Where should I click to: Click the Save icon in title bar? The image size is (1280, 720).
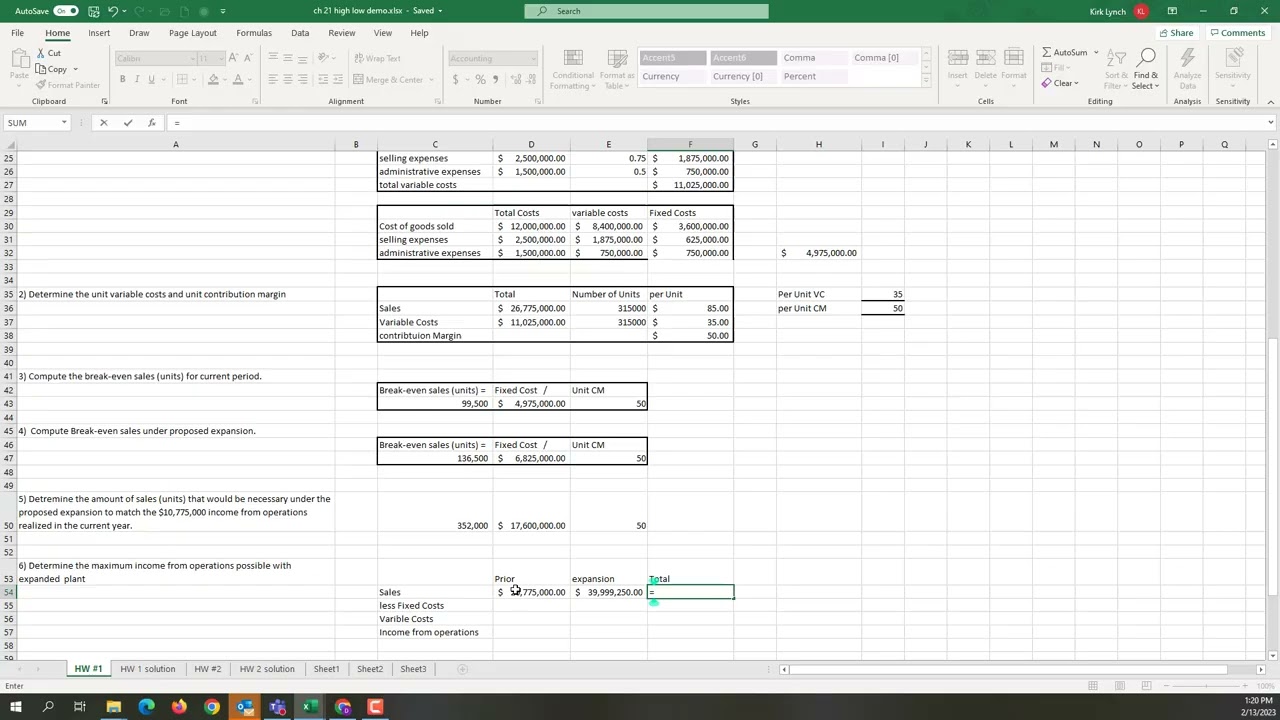(93, 11)
